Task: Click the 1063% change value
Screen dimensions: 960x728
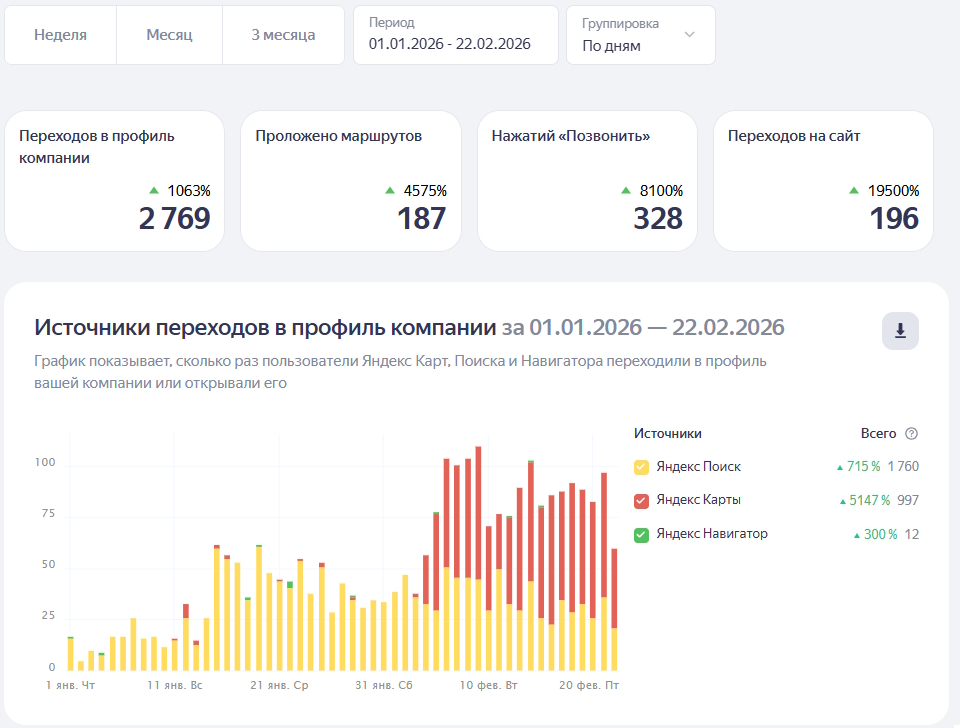Action: coord(189,191)
